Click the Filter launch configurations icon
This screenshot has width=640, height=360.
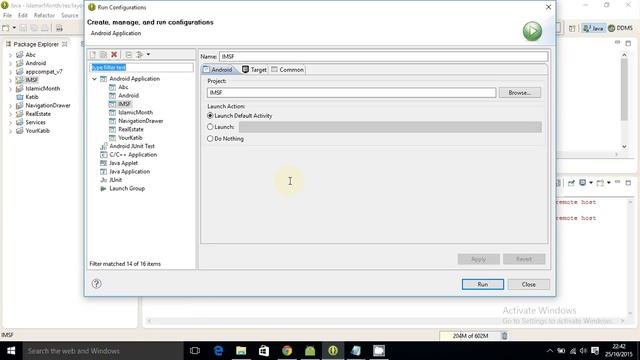tap(140, 54)
